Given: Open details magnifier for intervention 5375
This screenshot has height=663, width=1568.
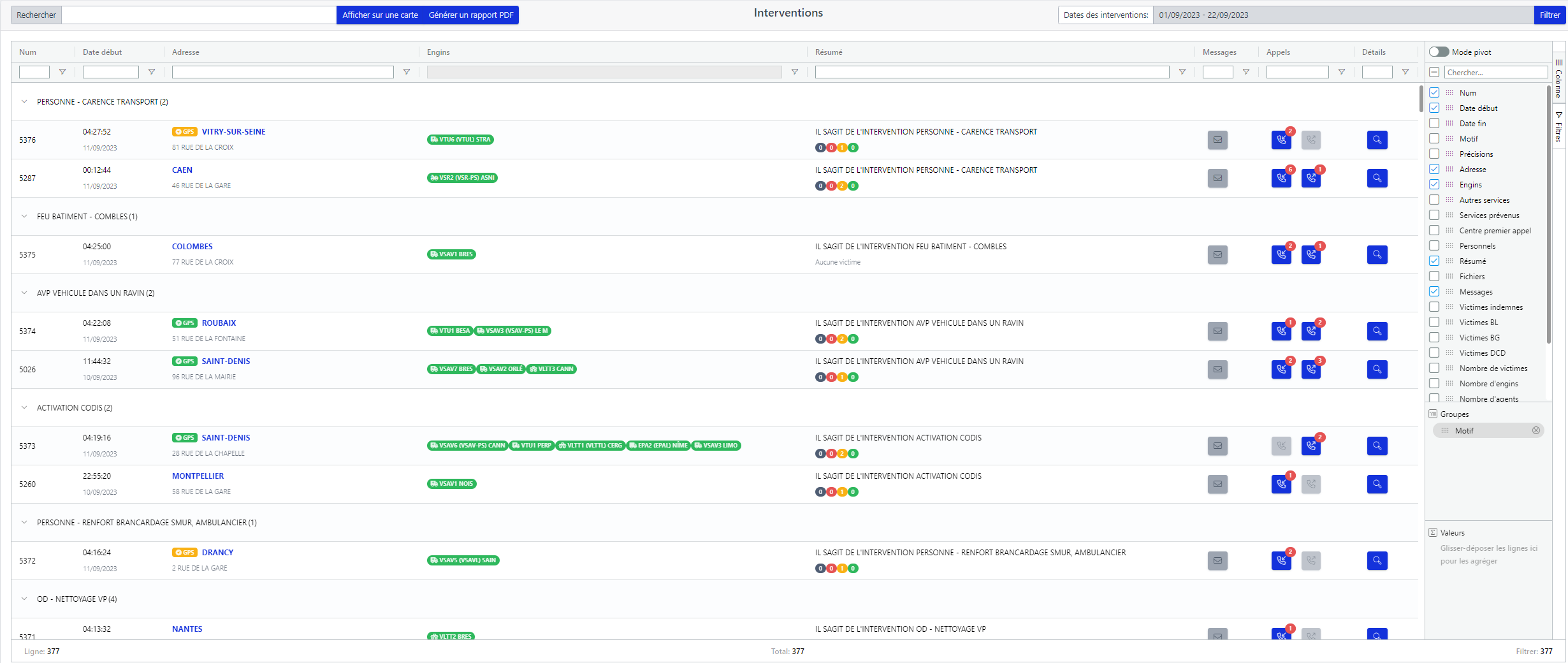Looking at the screenshot, I should tap(1377, 255).
